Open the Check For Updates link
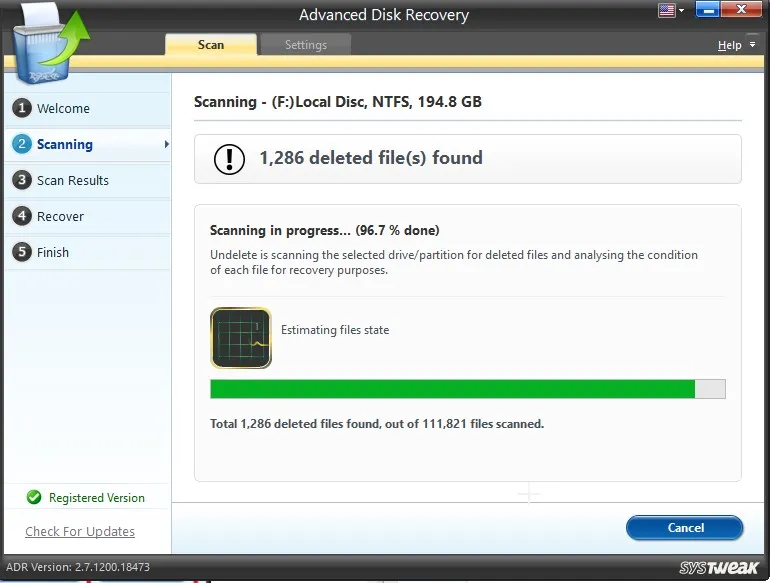Screen dimensions: 770x583 (80, 531)
